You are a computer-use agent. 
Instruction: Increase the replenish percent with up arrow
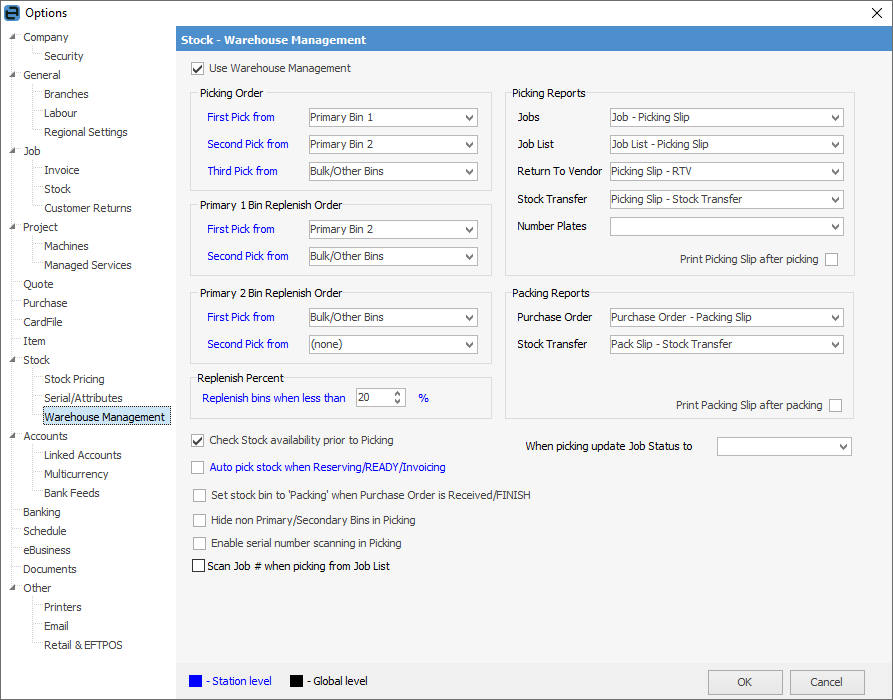(x=398, y=393)
